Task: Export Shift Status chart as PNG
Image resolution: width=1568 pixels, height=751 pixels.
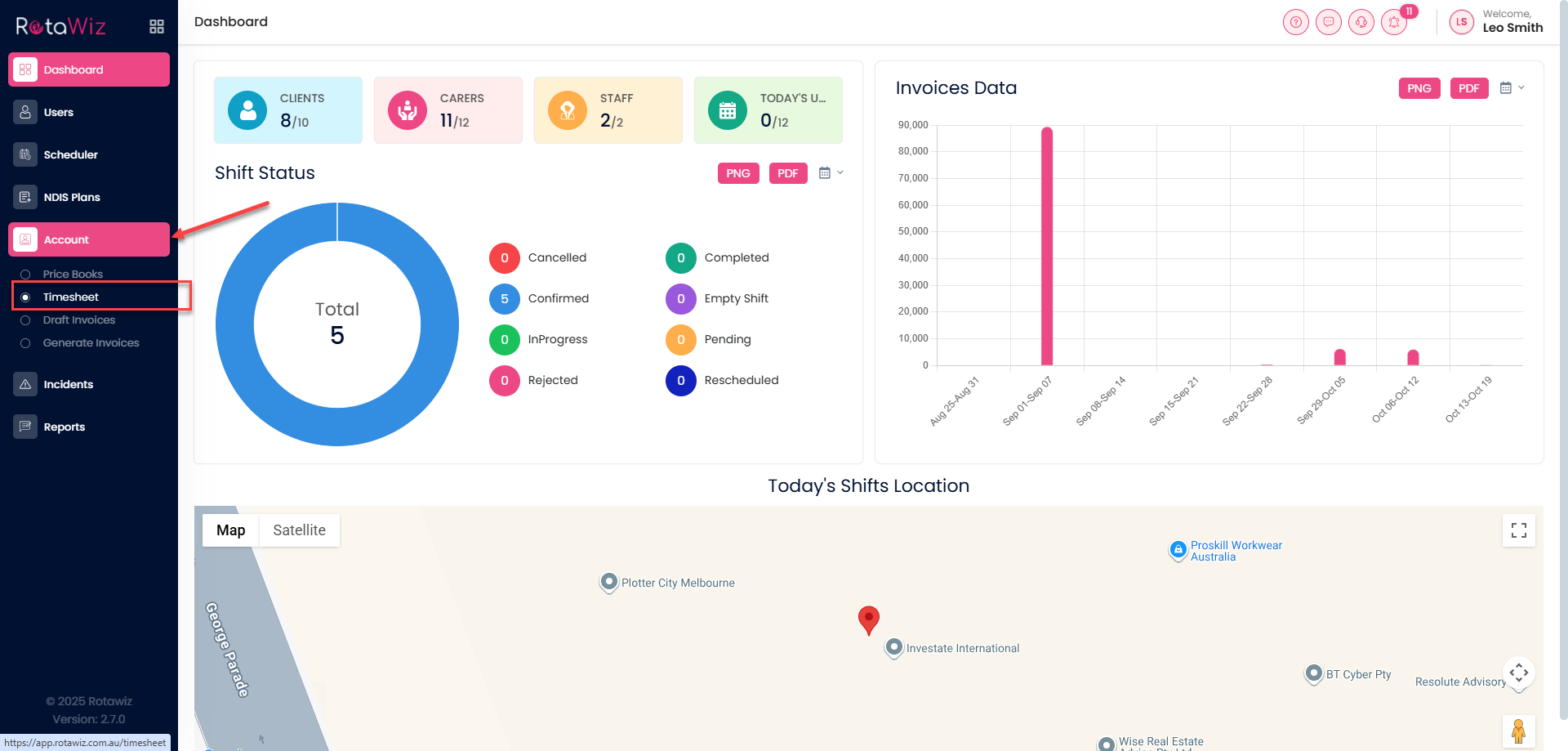Action: point(737,173)
